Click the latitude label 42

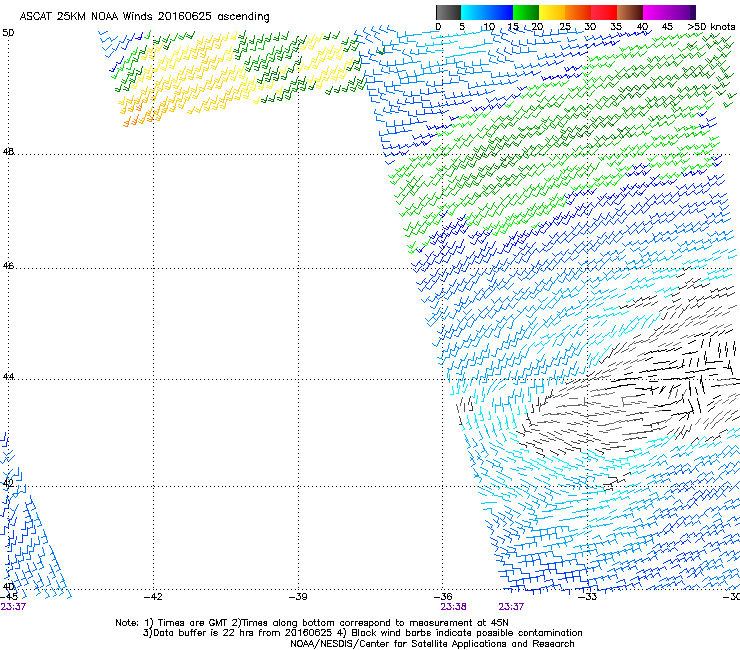(8, 483)
